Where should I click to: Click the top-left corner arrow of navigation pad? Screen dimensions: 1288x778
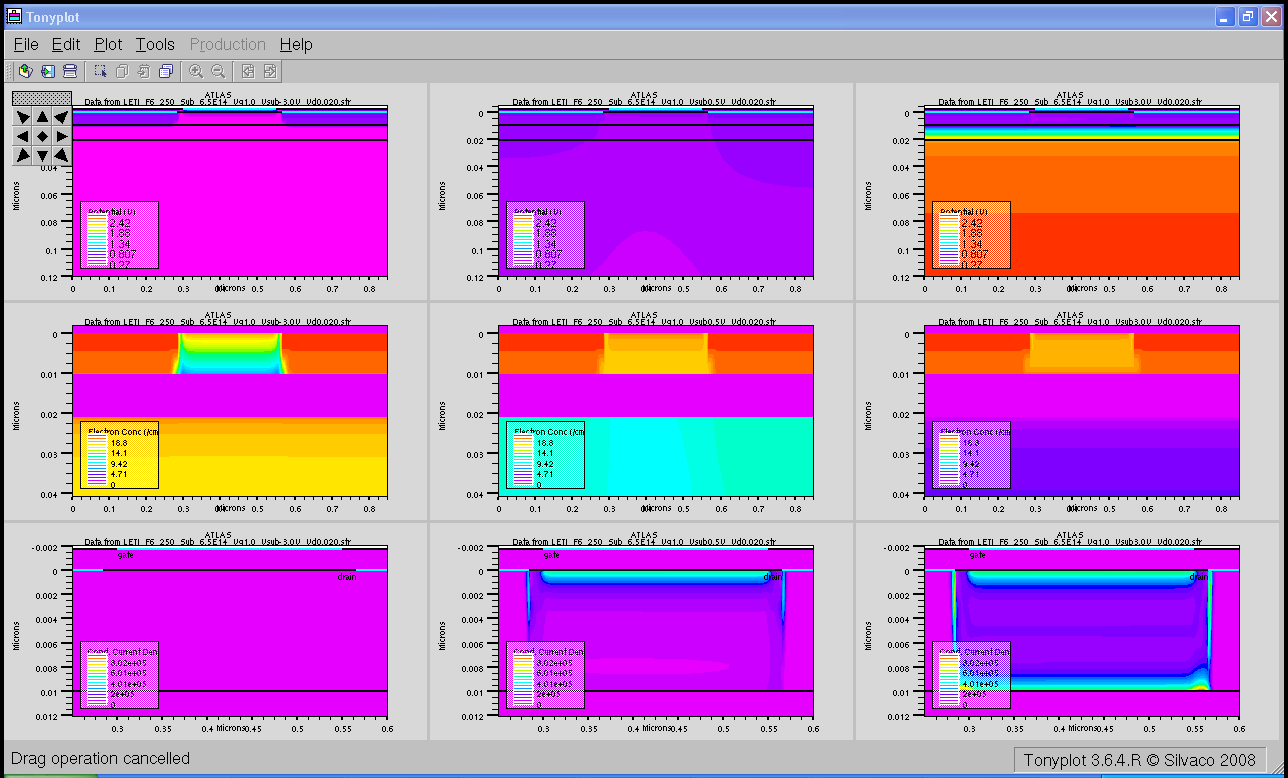point(23,117)
